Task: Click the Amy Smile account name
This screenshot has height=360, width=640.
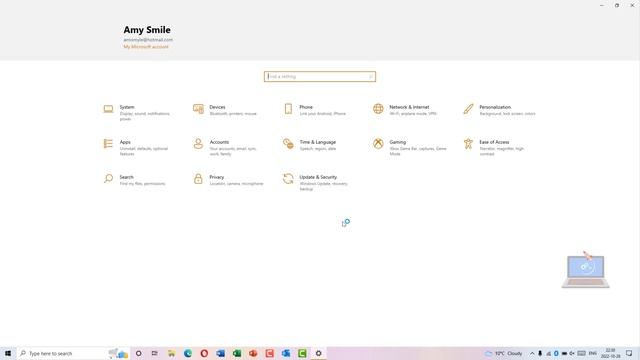Action: pos(147,30)
